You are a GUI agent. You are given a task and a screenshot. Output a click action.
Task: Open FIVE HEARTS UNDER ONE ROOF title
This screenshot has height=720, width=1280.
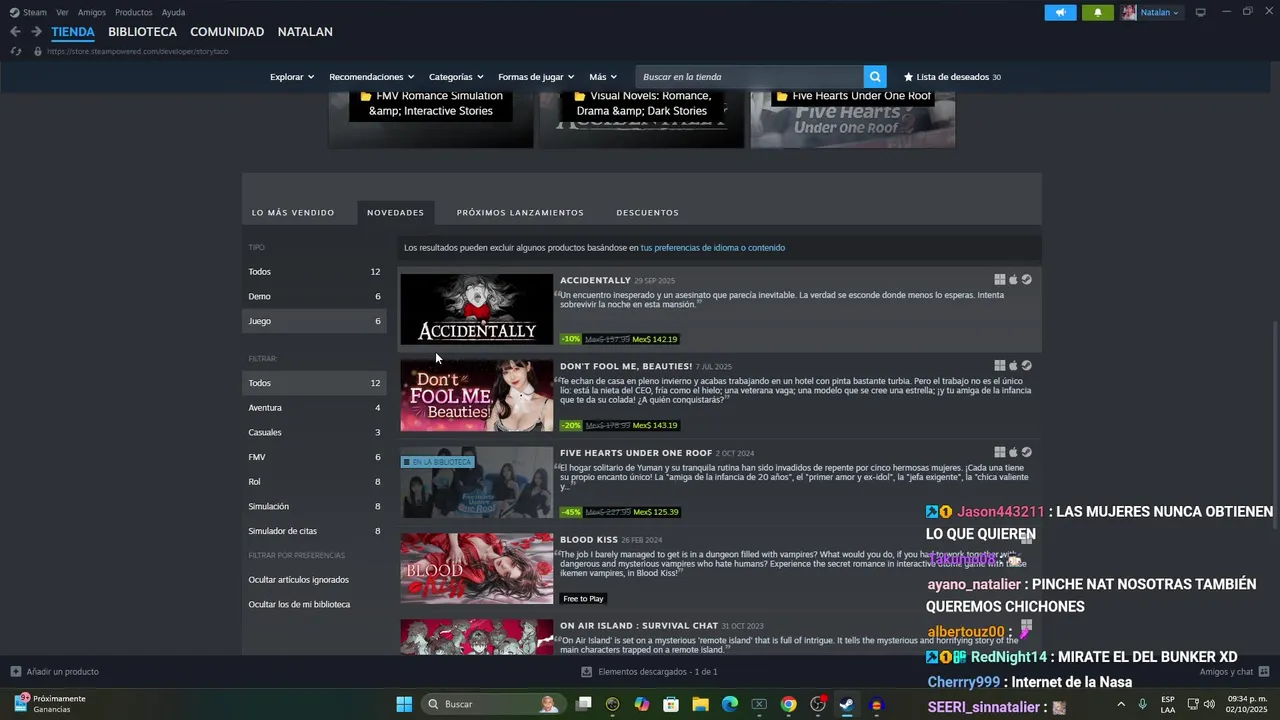(636, 453)
